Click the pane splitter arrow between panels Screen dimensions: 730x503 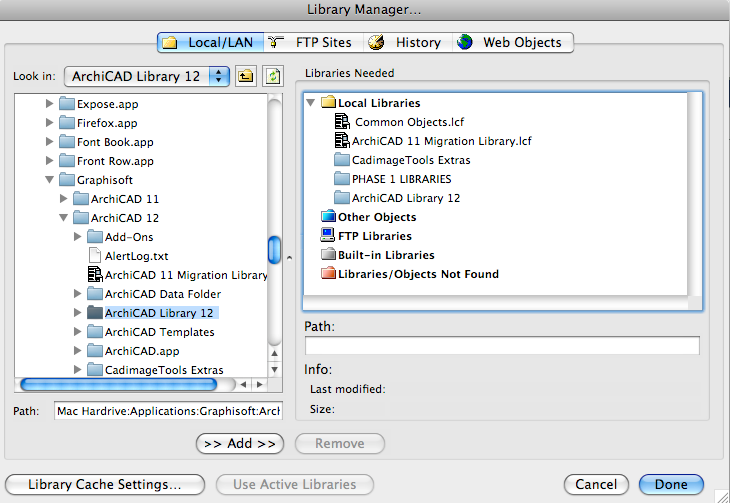289,258
